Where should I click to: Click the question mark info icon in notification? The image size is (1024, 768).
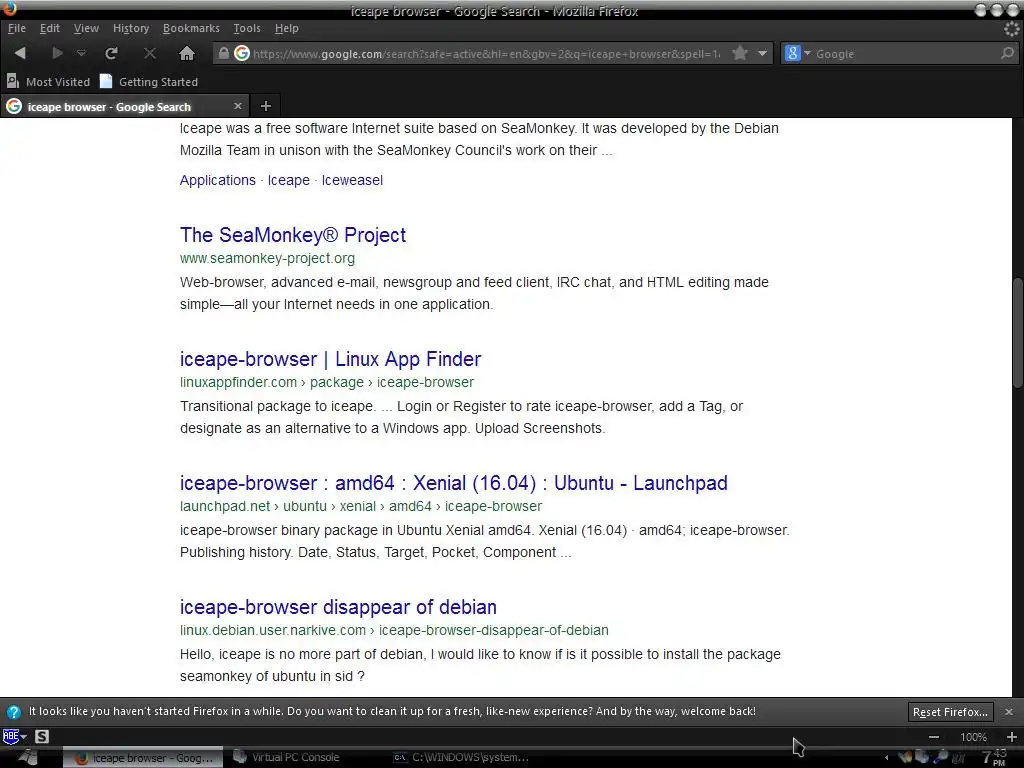[13, 712]
